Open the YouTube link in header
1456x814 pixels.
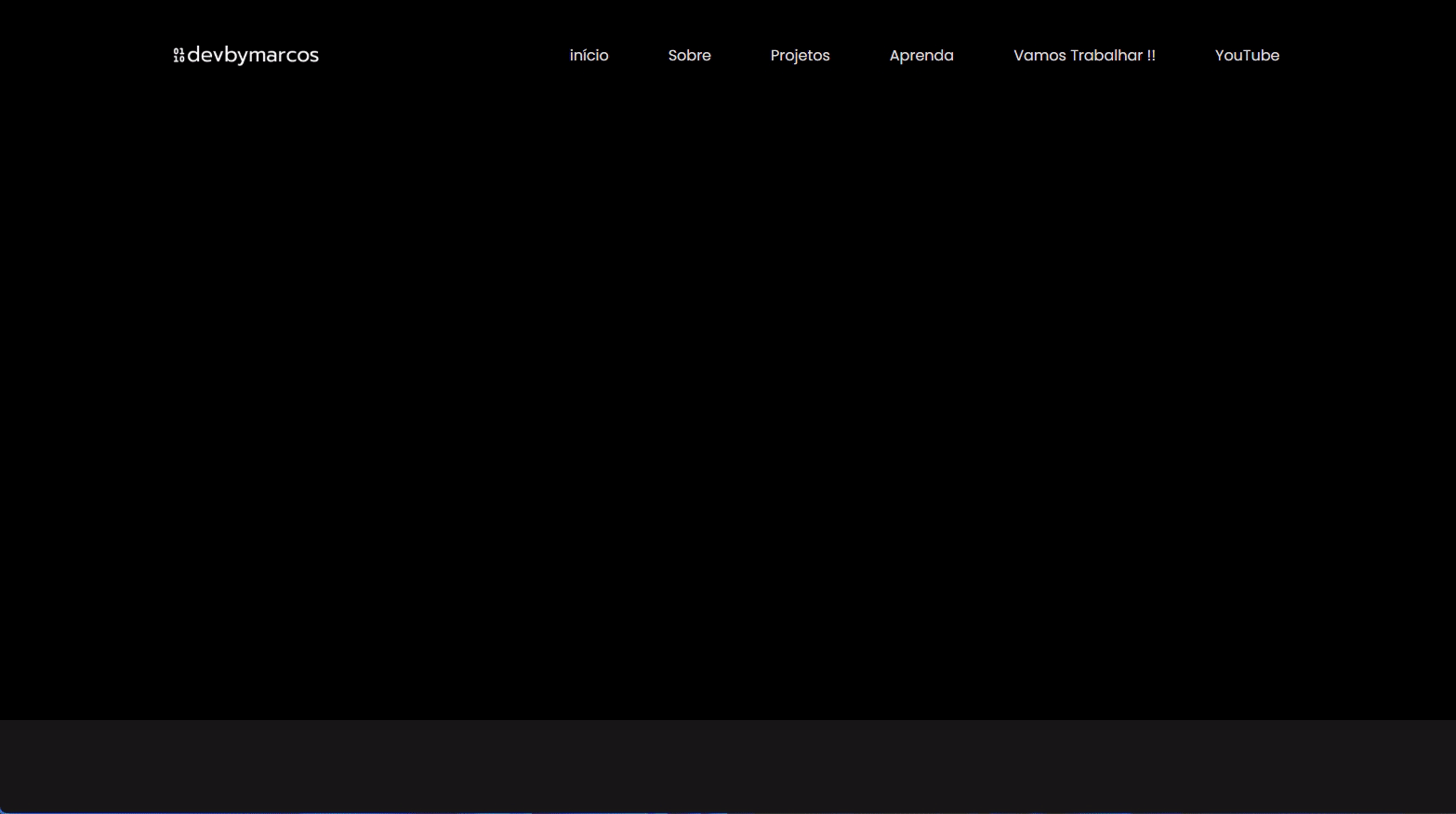click(x=1247, y=56)
